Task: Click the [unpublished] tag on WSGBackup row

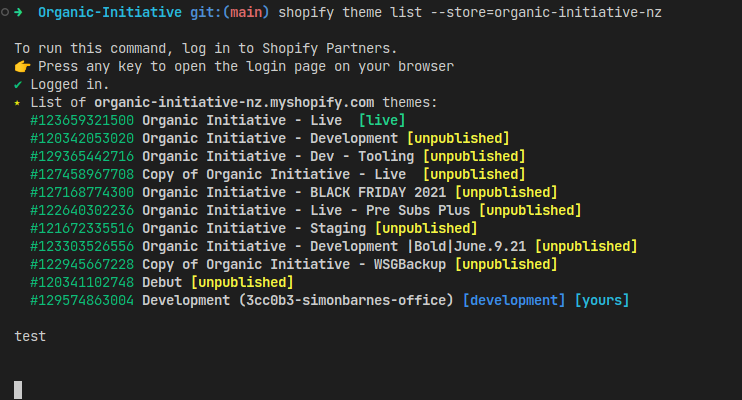Action: click(x=506, y=264)
